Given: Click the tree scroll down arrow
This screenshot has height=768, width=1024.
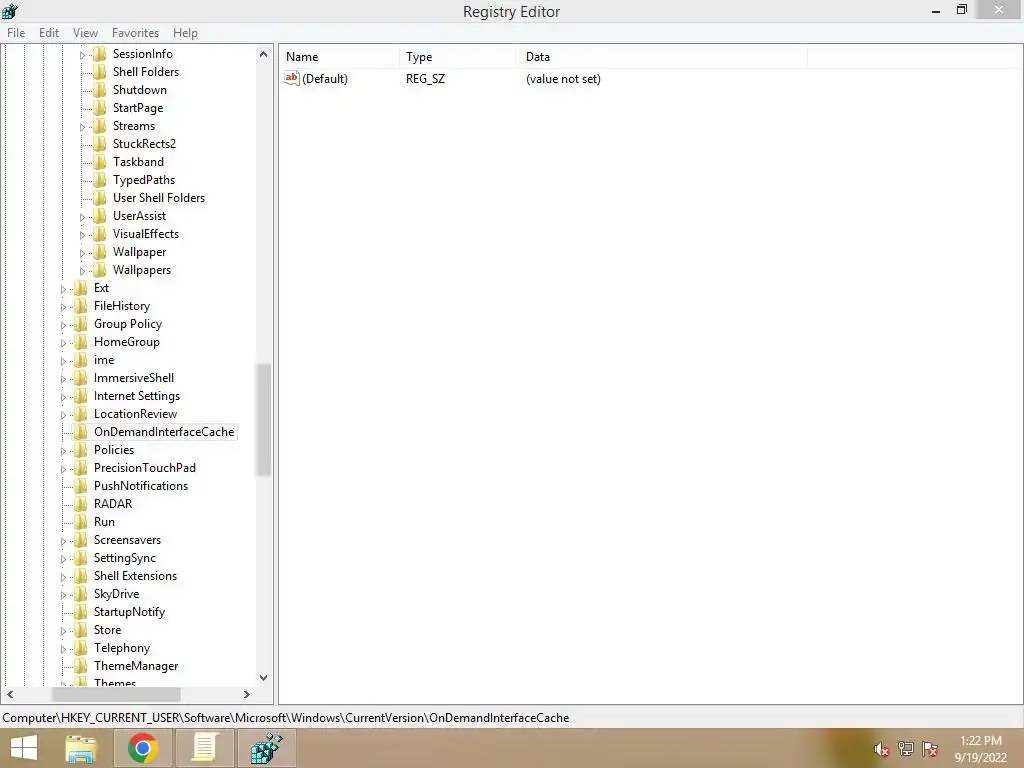Looking at the screenshot, I should click(x=263, y=678).
